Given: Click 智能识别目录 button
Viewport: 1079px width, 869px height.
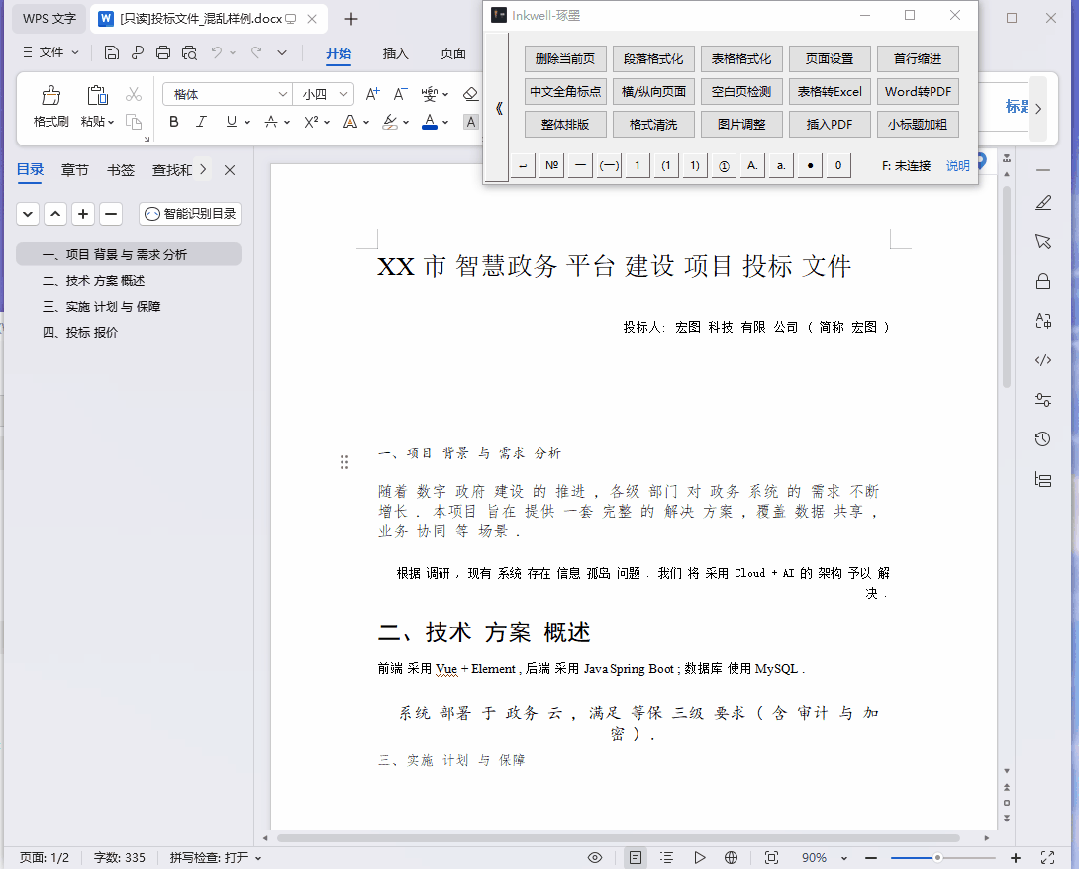Looking at the screenshot, I should tap(191, 214).
